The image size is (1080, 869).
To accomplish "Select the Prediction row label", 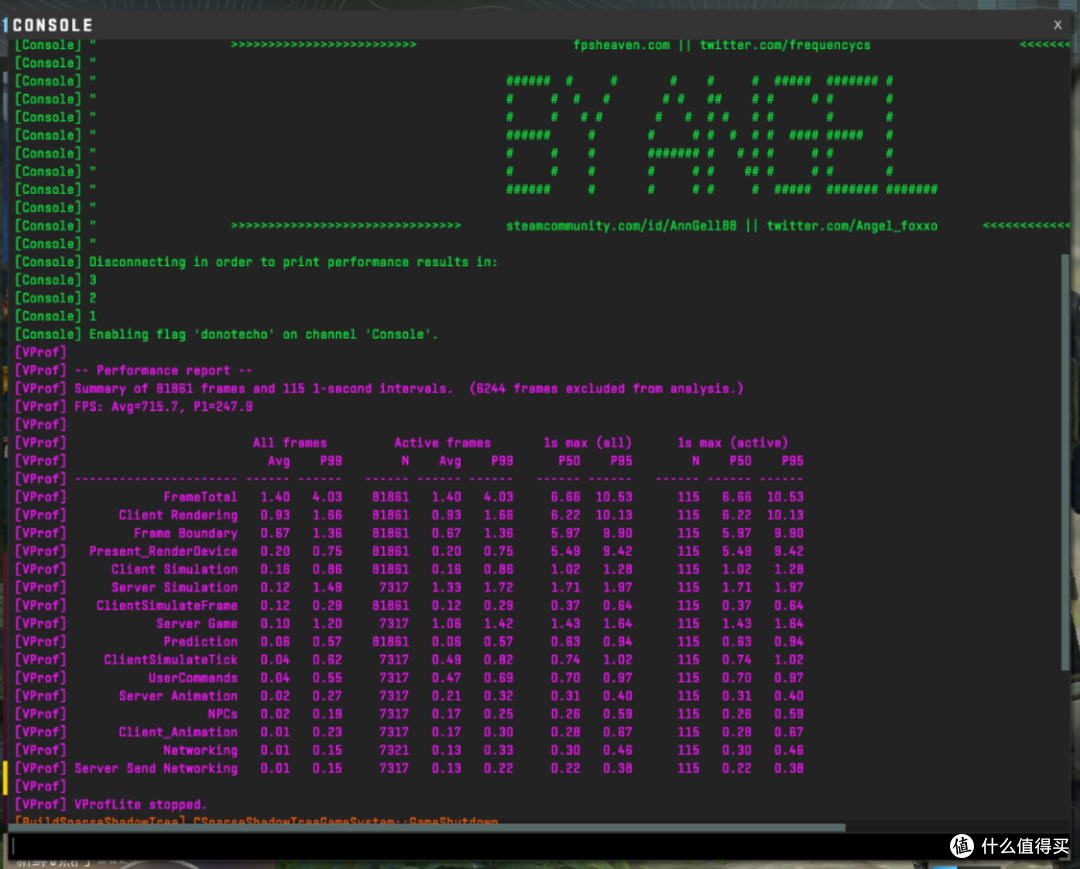I will [x=200, y=642].
